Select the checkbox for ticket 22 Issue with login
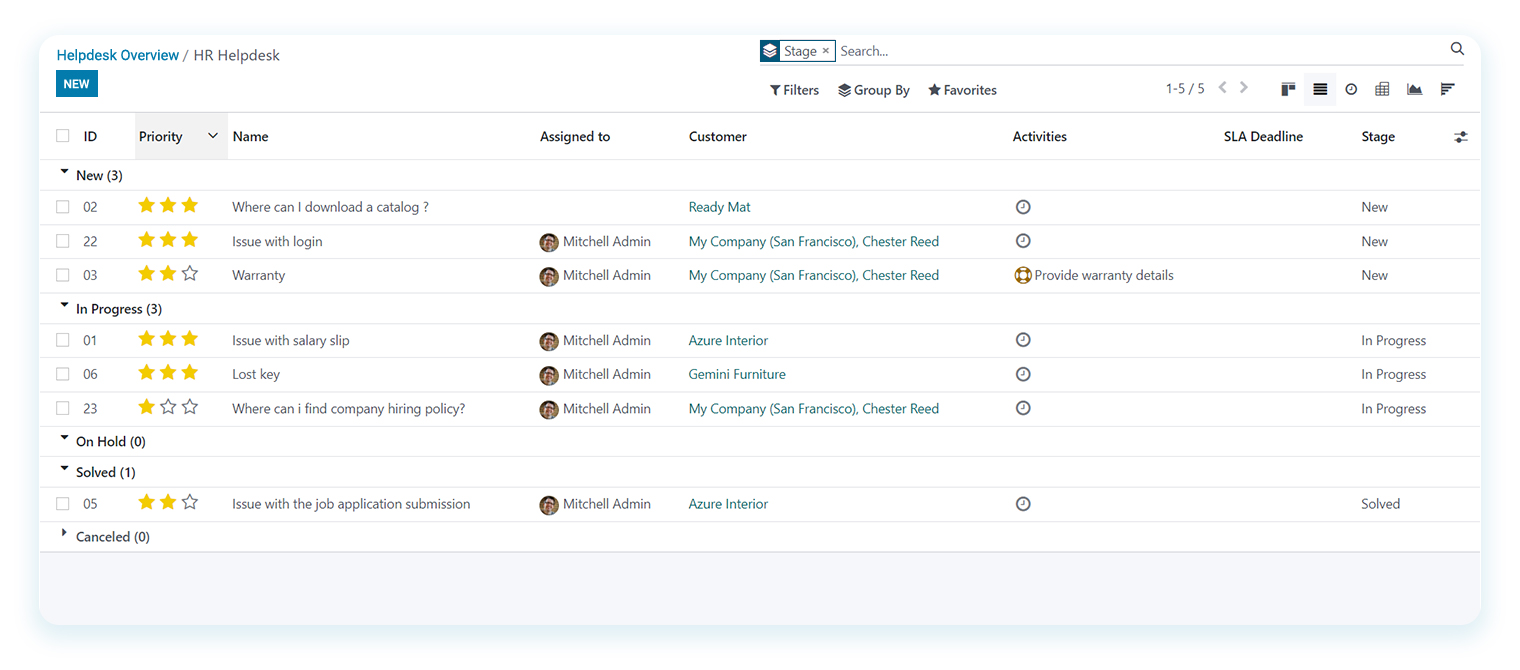The width and height of the screenshot is (1520, 670). tap(62, 240)
